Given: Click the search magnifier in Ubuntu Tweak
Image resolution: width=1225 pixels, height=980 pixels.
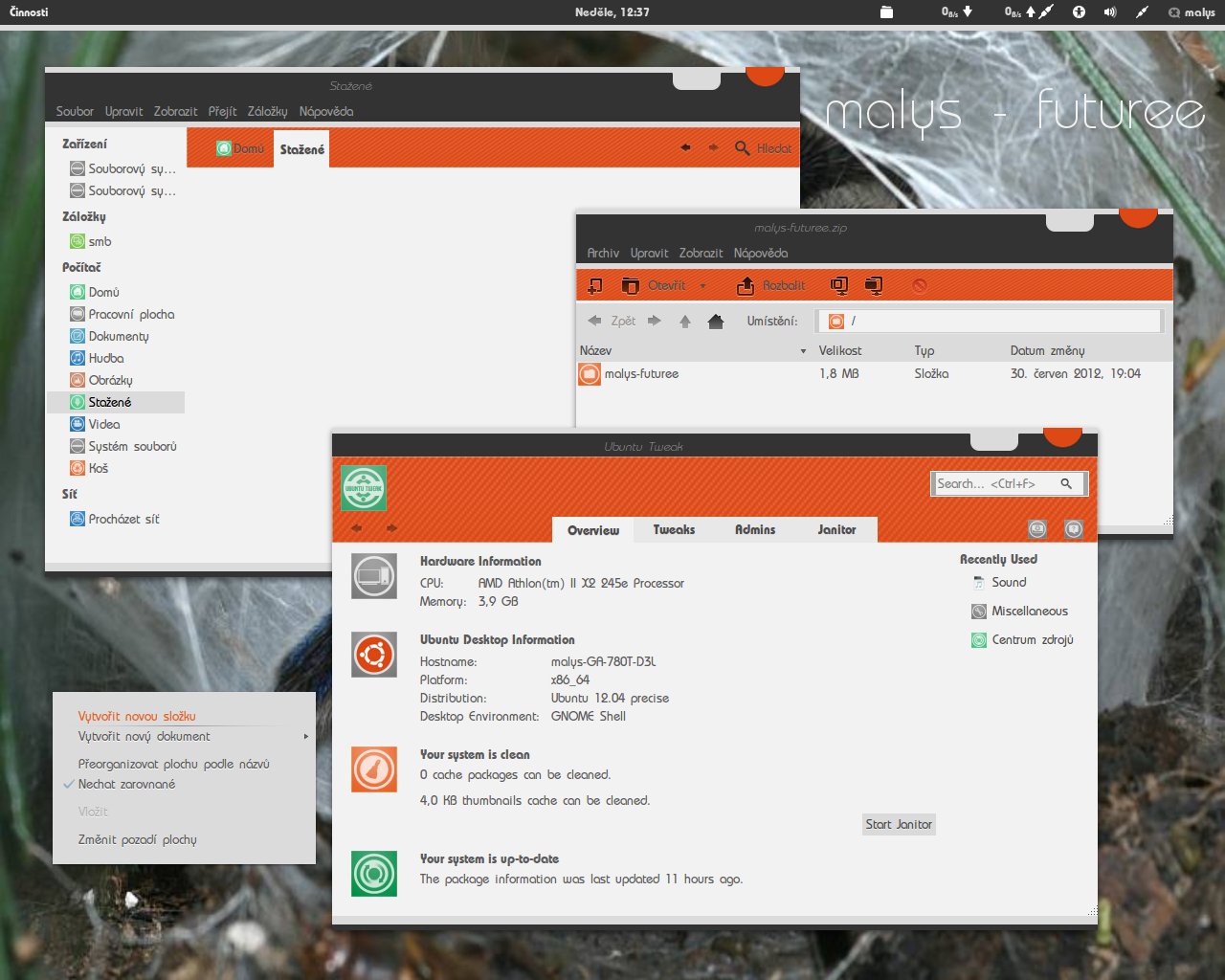Looking at the screenshot, I should [1066, 484].
